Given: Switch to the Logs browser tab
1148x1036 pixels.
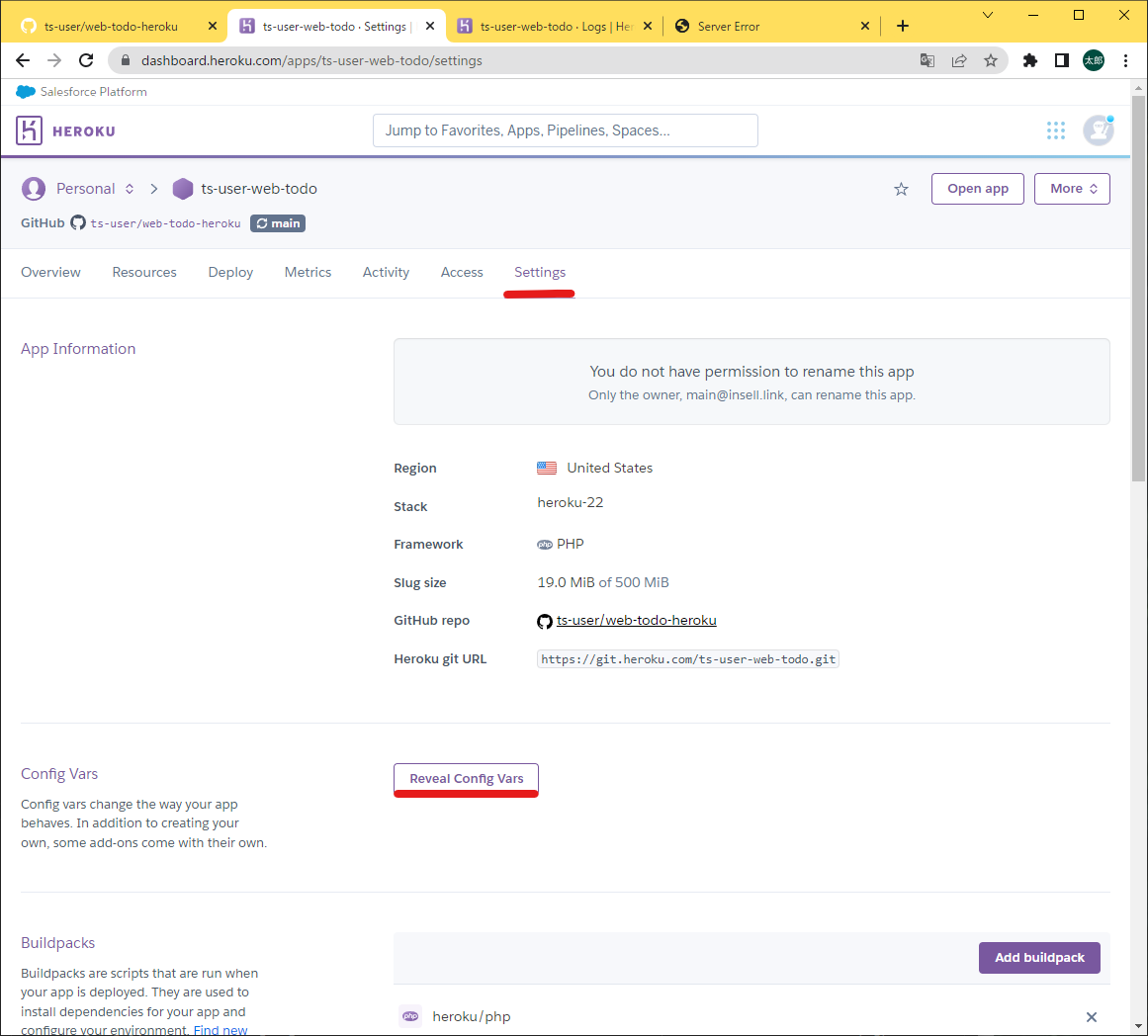Looking at the screenshot, I should click(555, 26).
